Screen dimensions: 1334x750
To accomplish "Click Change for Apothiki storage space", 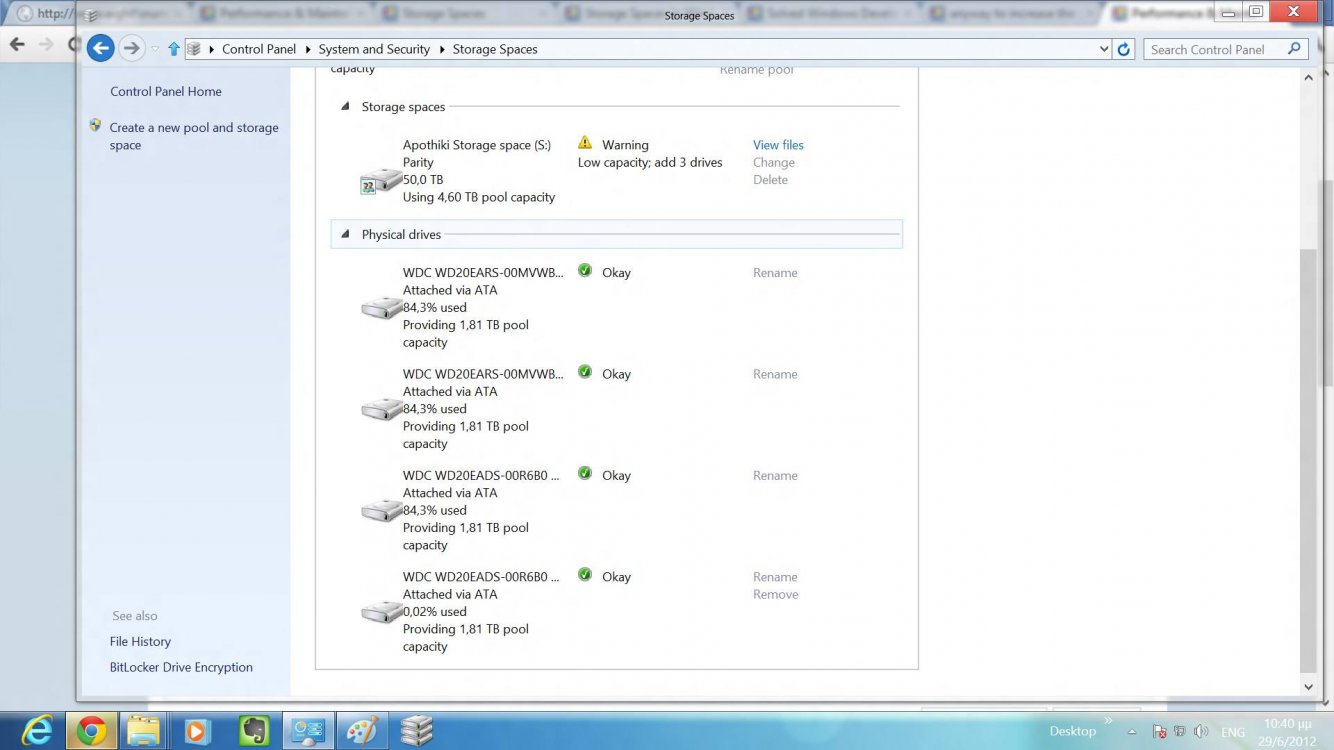I will (774, 162).
